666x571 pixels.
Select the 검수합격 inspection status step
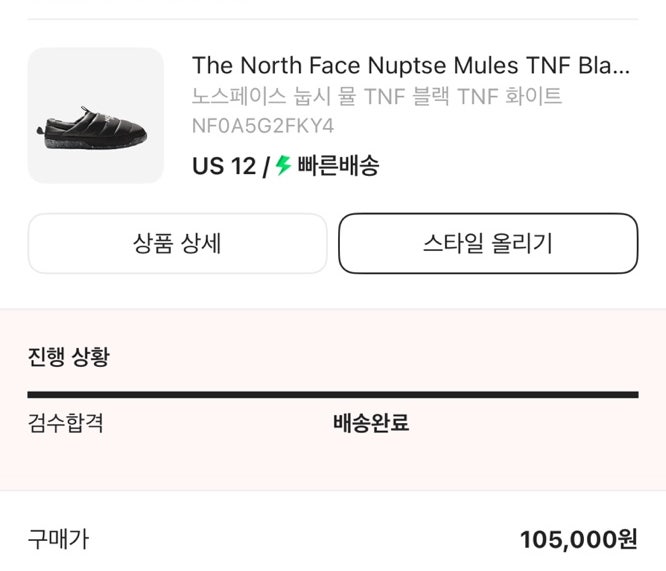pyautogui.click(x=66, y=423)
